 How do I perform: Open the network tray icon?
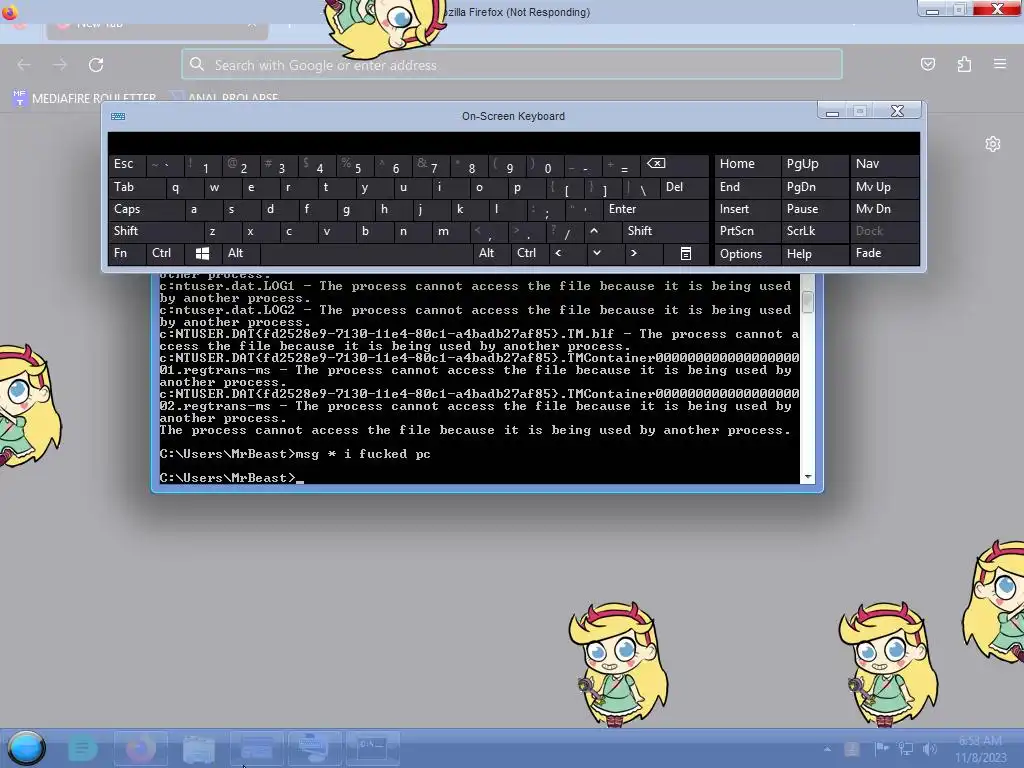(905, 748)
